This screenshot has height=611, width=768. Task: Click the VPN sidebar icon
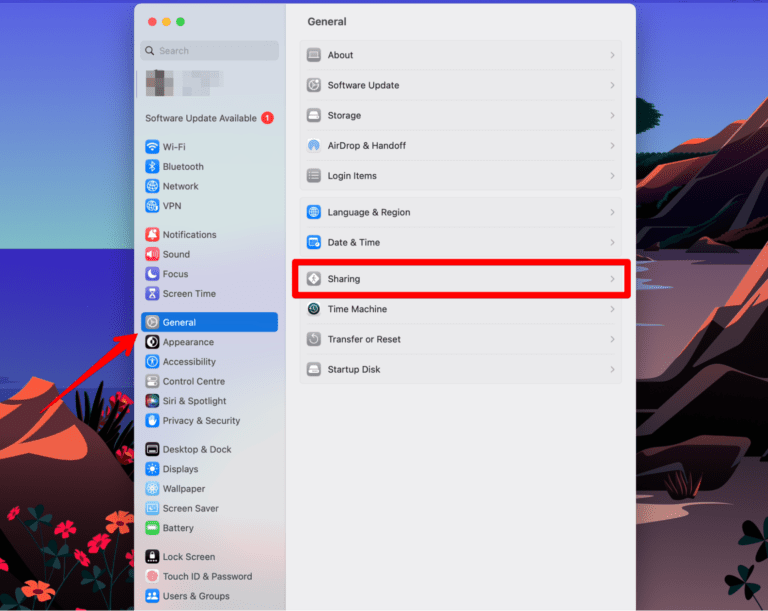click(x=152, y=206)
